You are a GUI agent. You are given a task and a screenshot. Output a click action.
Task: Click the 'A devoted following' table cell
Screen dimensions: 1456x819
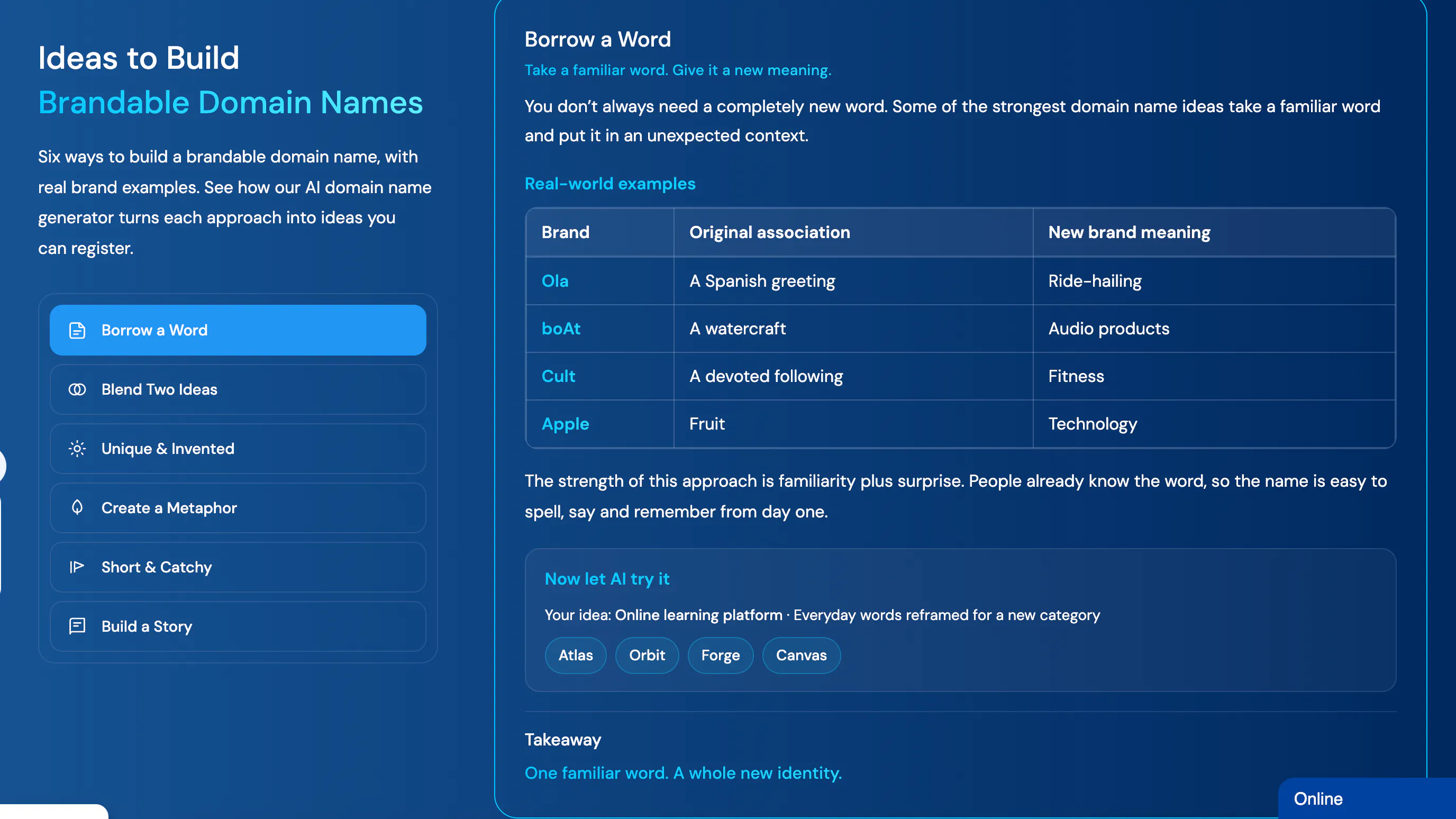coord(853,376)
